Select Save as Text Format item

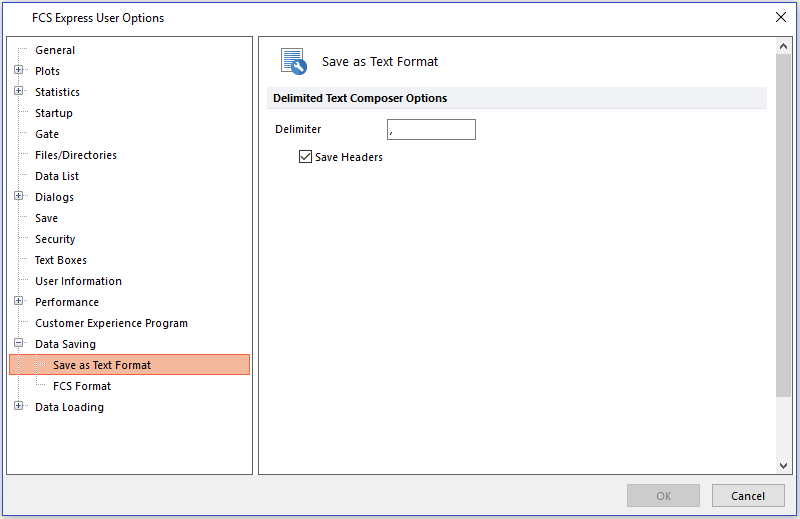(130, 365)
